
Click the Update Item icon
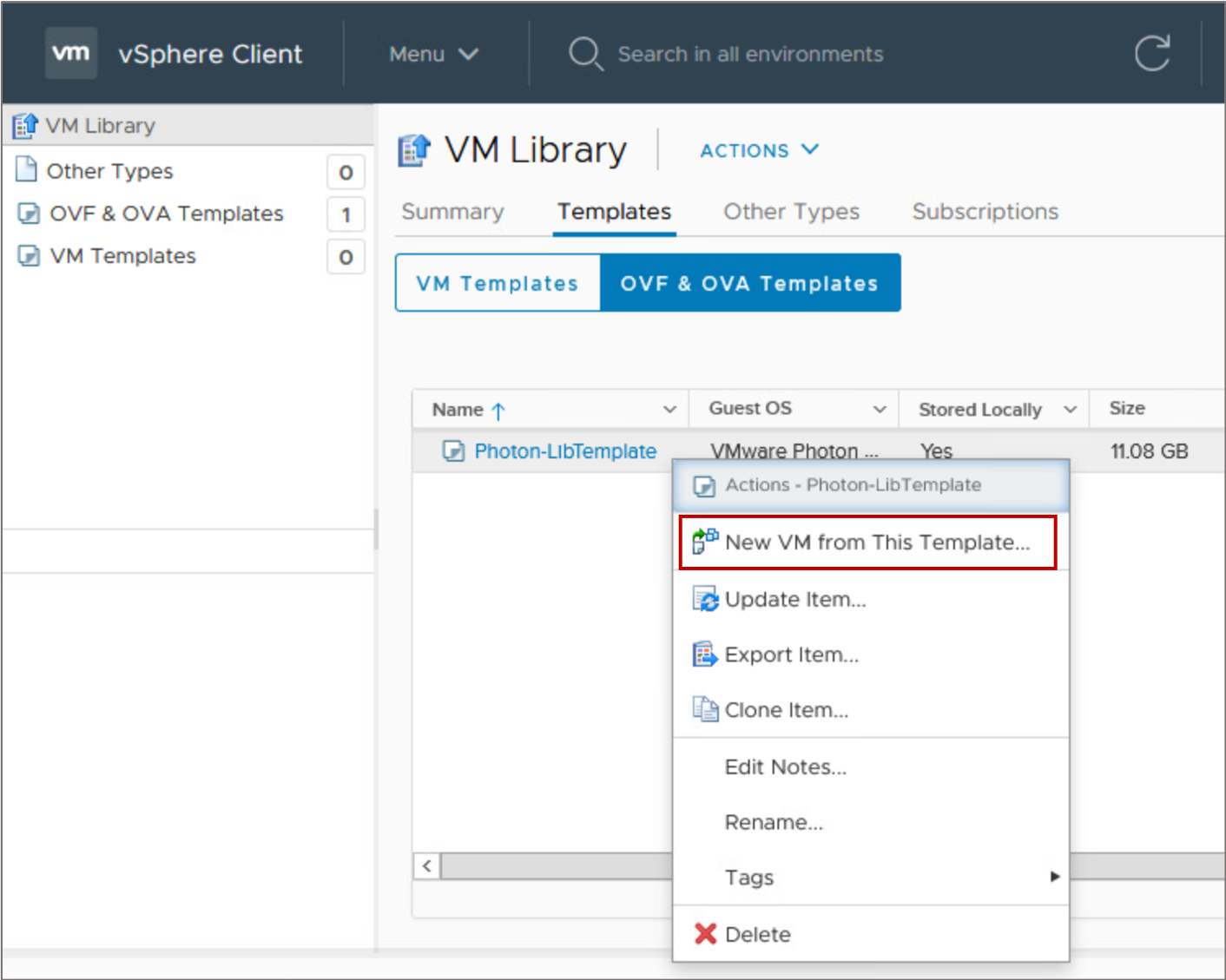[x=705, y=599]
